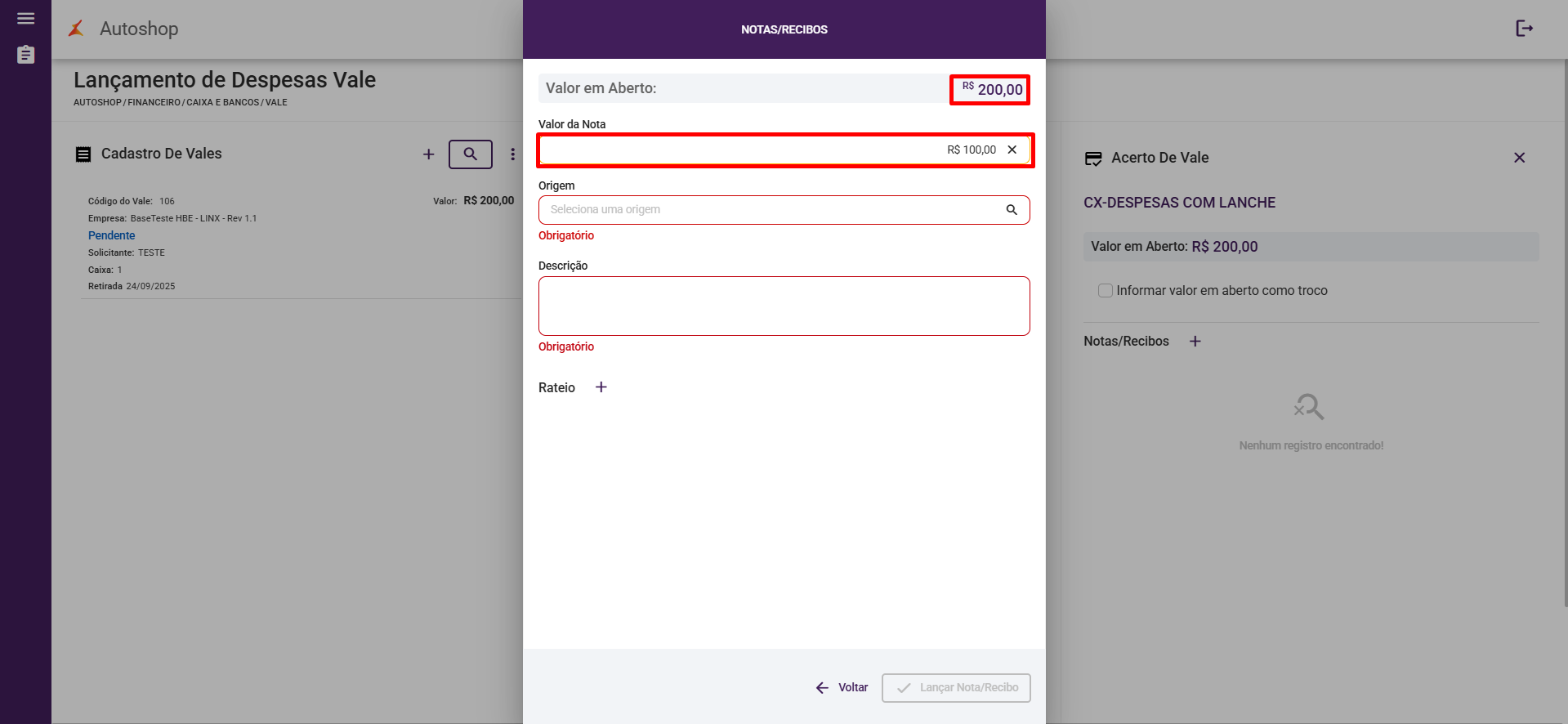Screen dimensions: 1568x724
Task: Click the Autoshop logo
Action: 77,29
